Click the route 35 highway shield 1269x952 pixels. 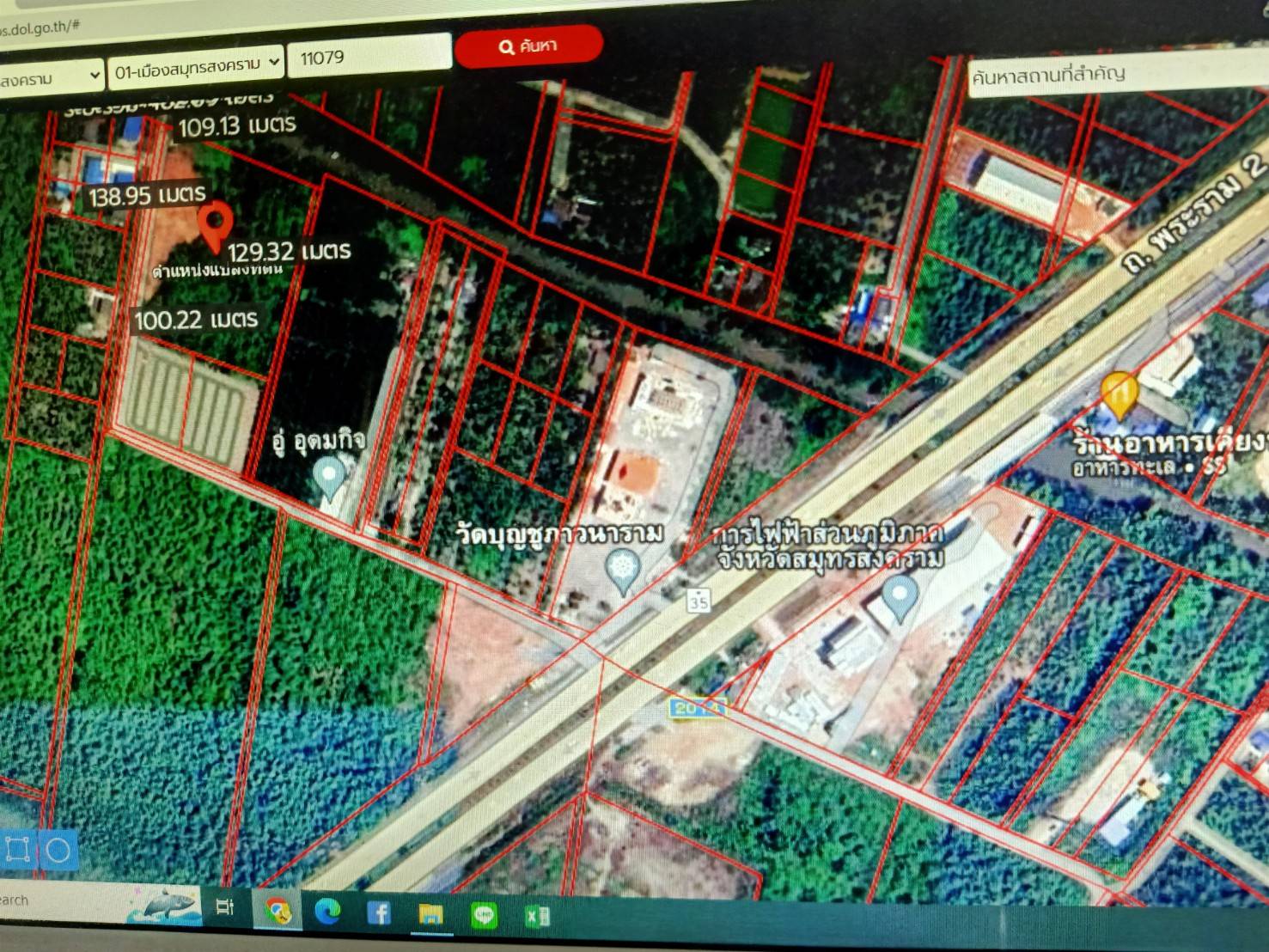pos(699,602)
